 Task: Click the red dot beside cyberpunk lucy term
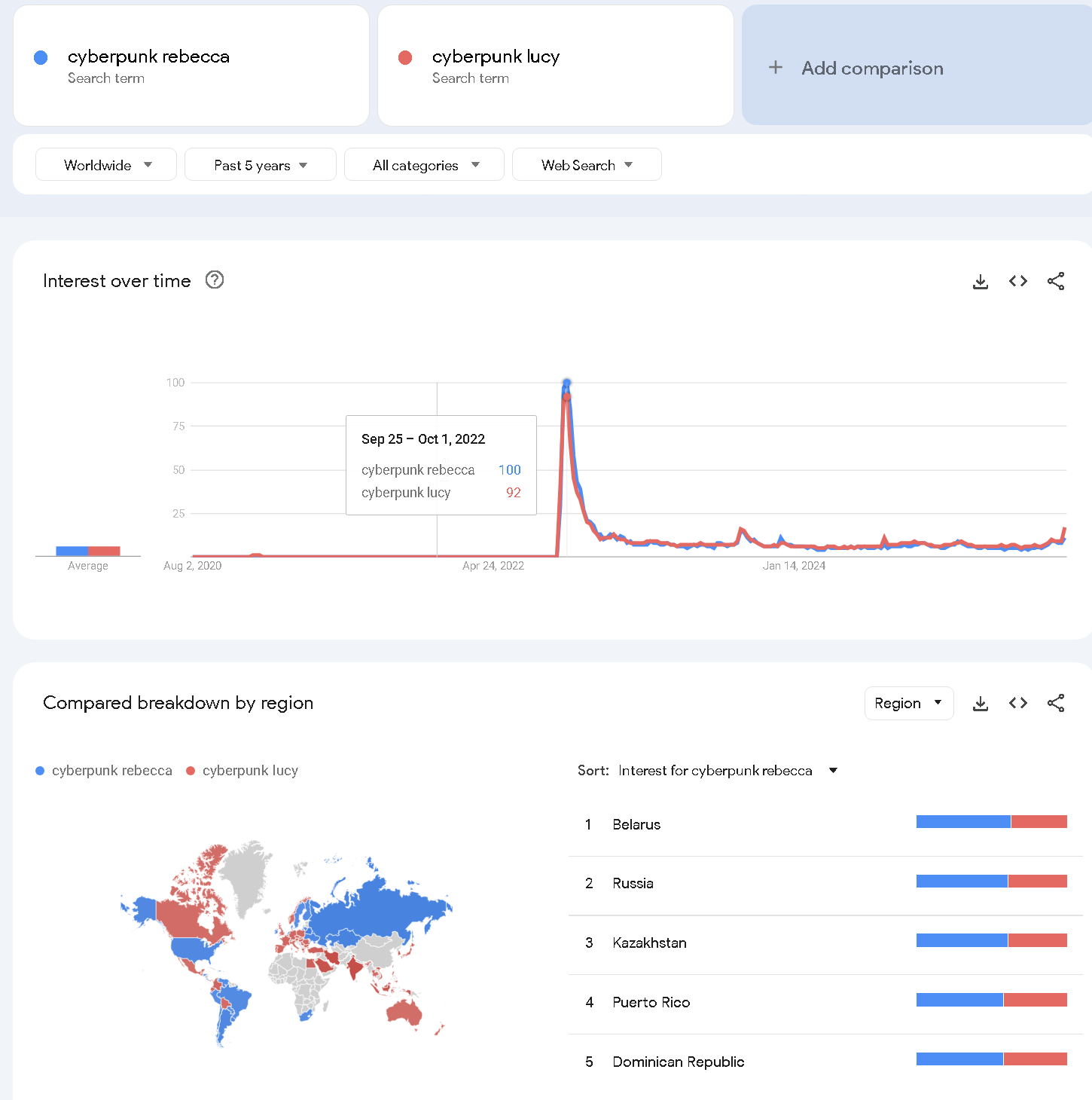405,57
